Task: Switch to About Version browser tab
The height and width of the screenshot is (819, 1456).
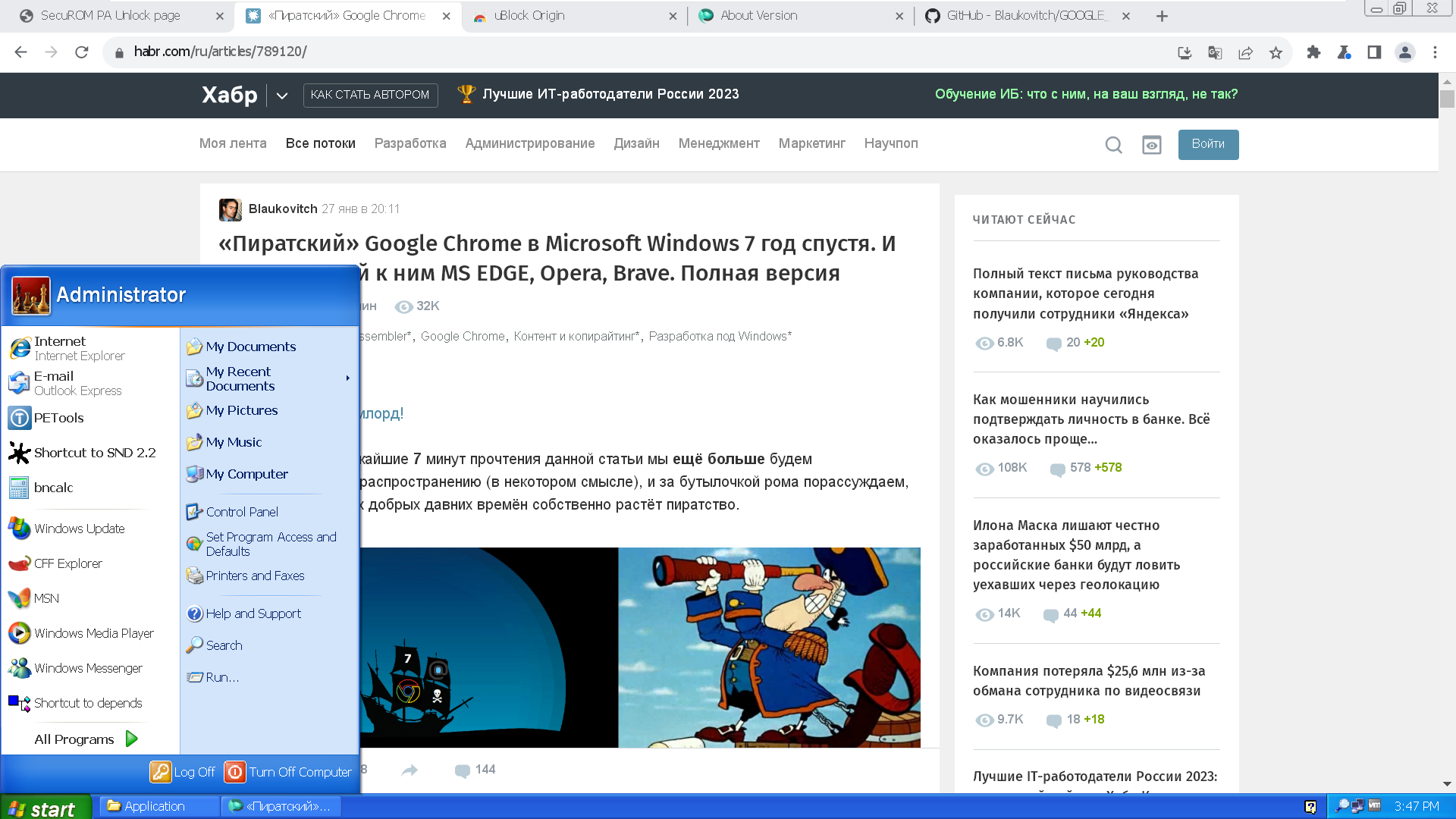Action: click(801, 15)
